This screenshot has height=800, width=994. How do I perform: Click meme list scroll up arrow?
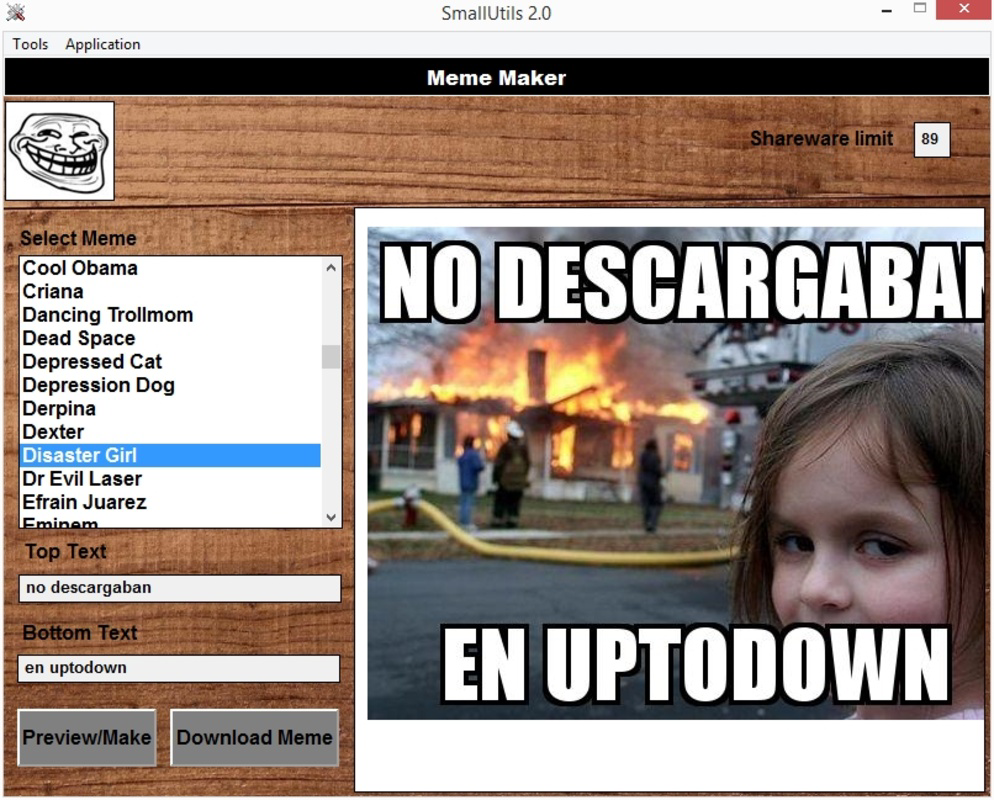click(x=331, y=268)
